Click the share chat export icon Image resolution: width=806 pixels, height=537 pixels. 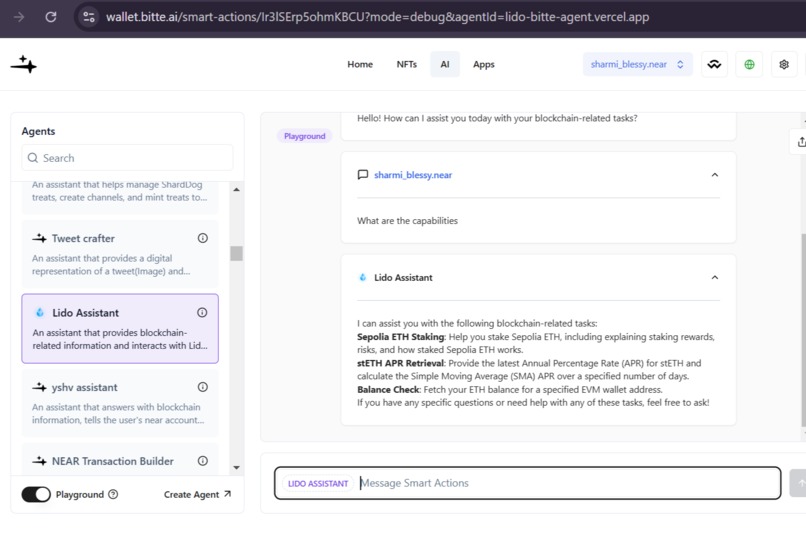tap(800, 142)
